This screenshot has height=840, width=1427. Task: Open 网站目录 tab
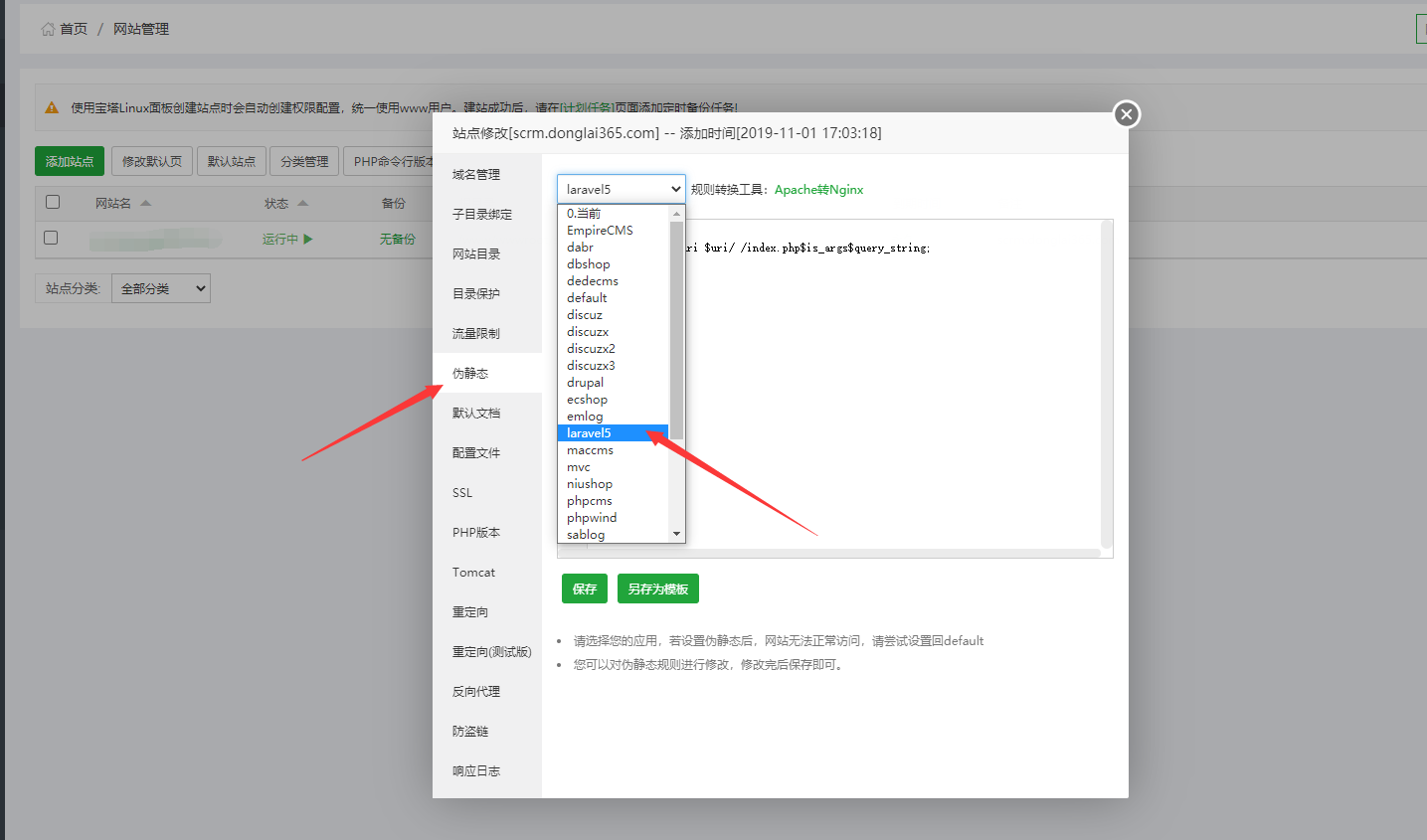tap(487, 254)
